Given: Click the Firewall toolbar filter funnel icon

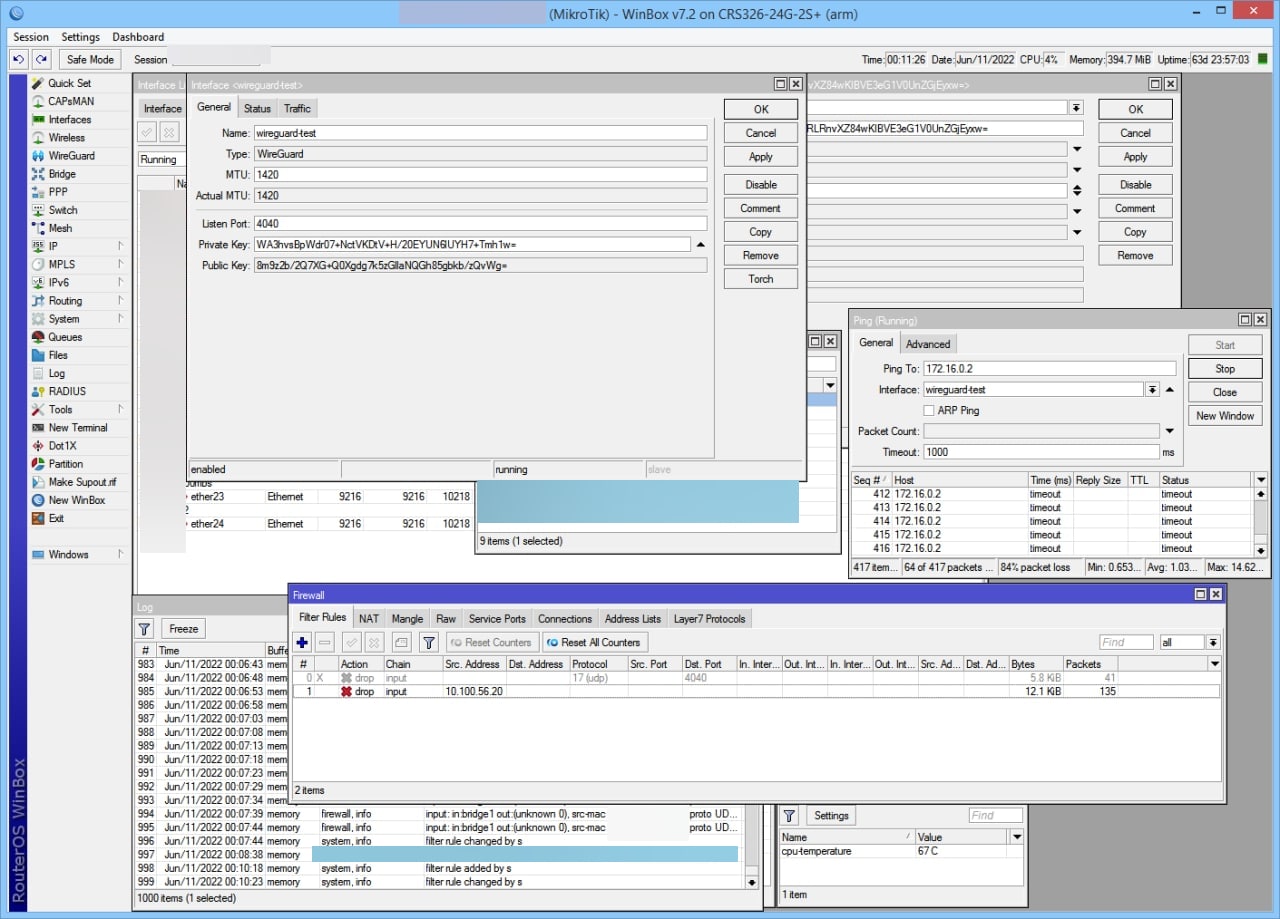Looking at the screenshot, I should pos(429,642).
